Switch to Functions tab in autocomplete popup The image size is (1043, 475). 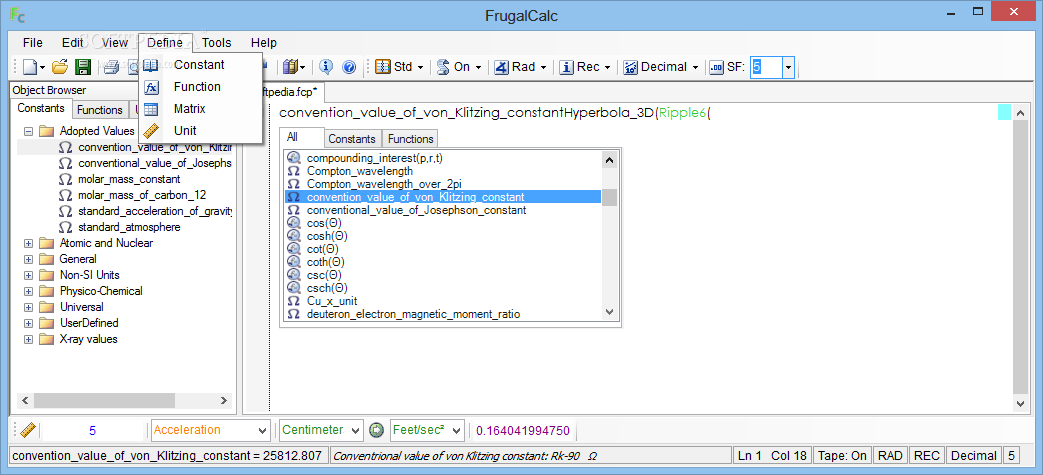click(x=410, y=139)
